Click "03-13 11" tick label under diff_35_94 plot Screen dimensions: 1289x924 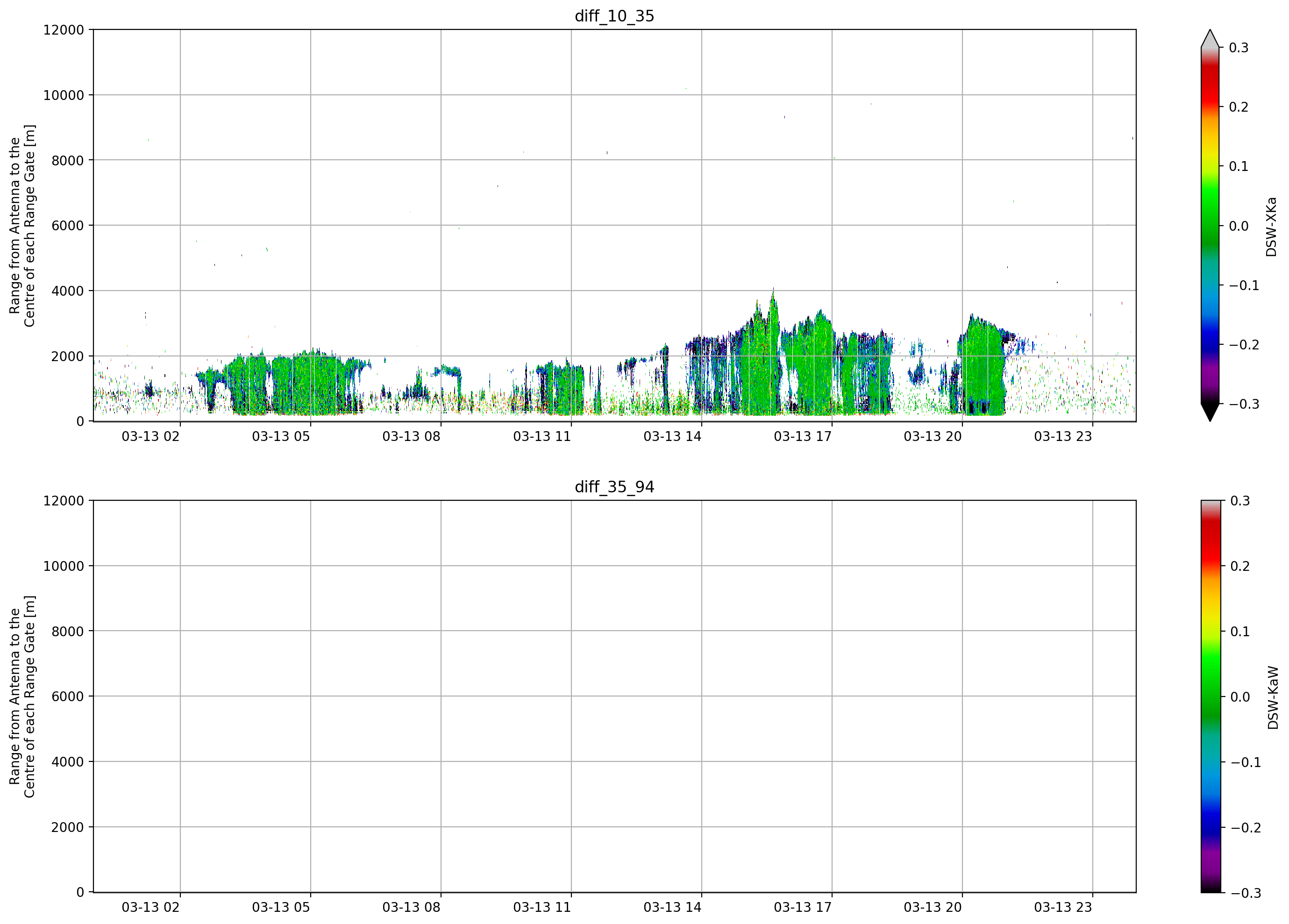click(541, 908)
